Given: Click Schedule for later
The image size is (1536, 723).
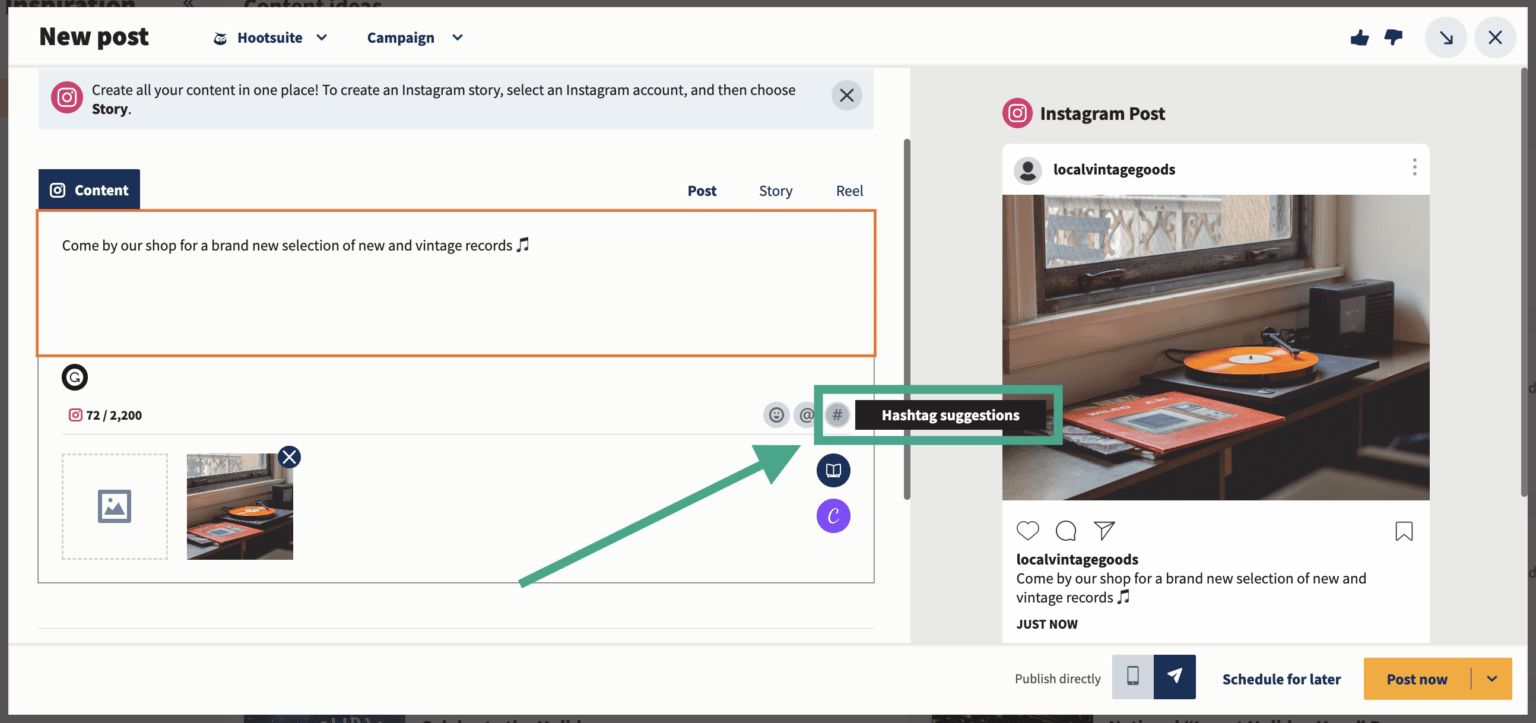Looking at the screenshot, I should [x=1281, y=678].
